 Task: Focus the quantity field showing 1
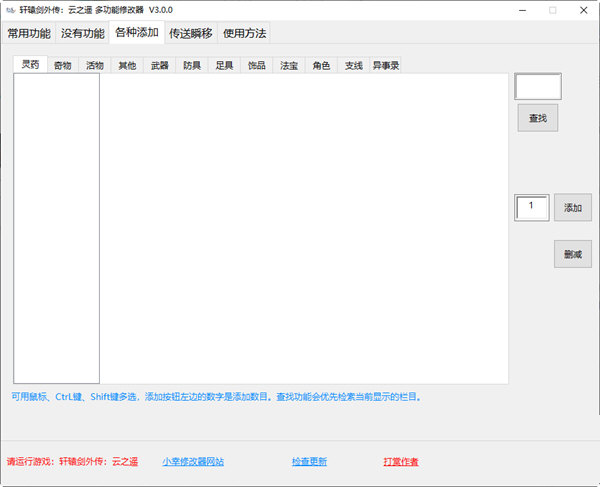[x=532, y=208]
